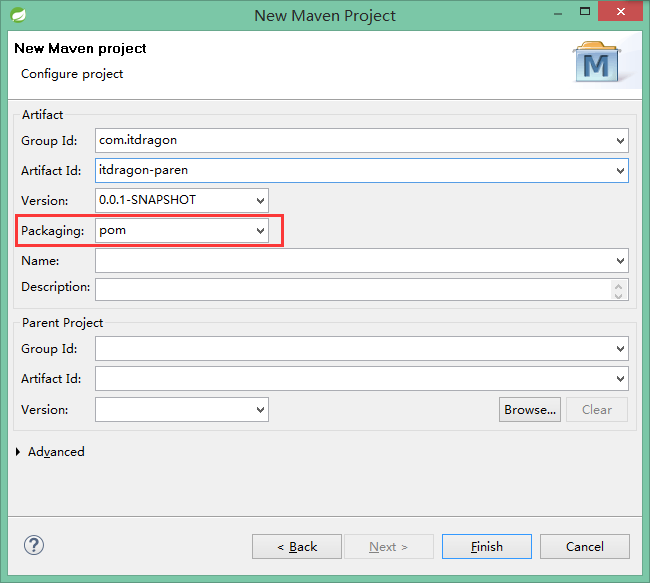Minimize the New Maven Project window

[558, 14]
